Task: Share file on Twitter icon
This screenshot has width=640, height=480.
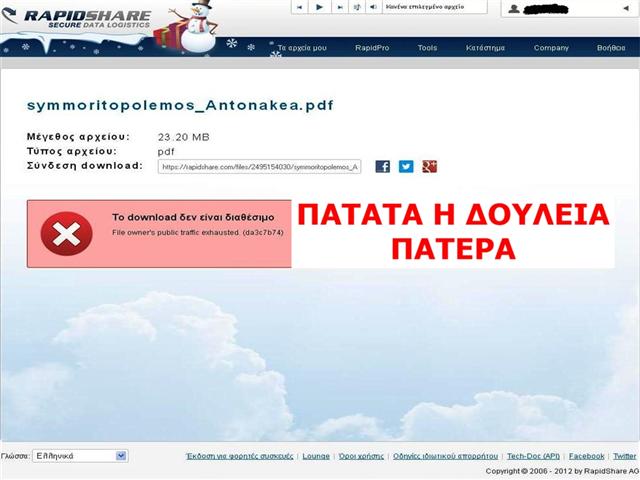Action: tap(406, 166)
